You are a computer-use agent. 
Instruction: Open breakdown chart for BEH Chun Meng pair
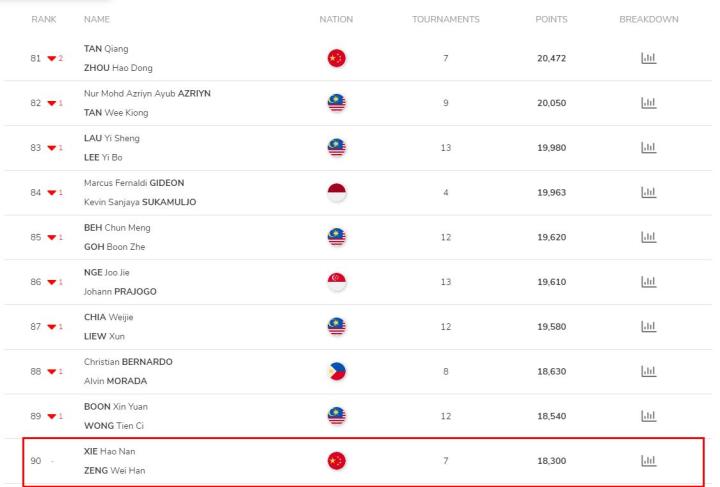[648, 237]
